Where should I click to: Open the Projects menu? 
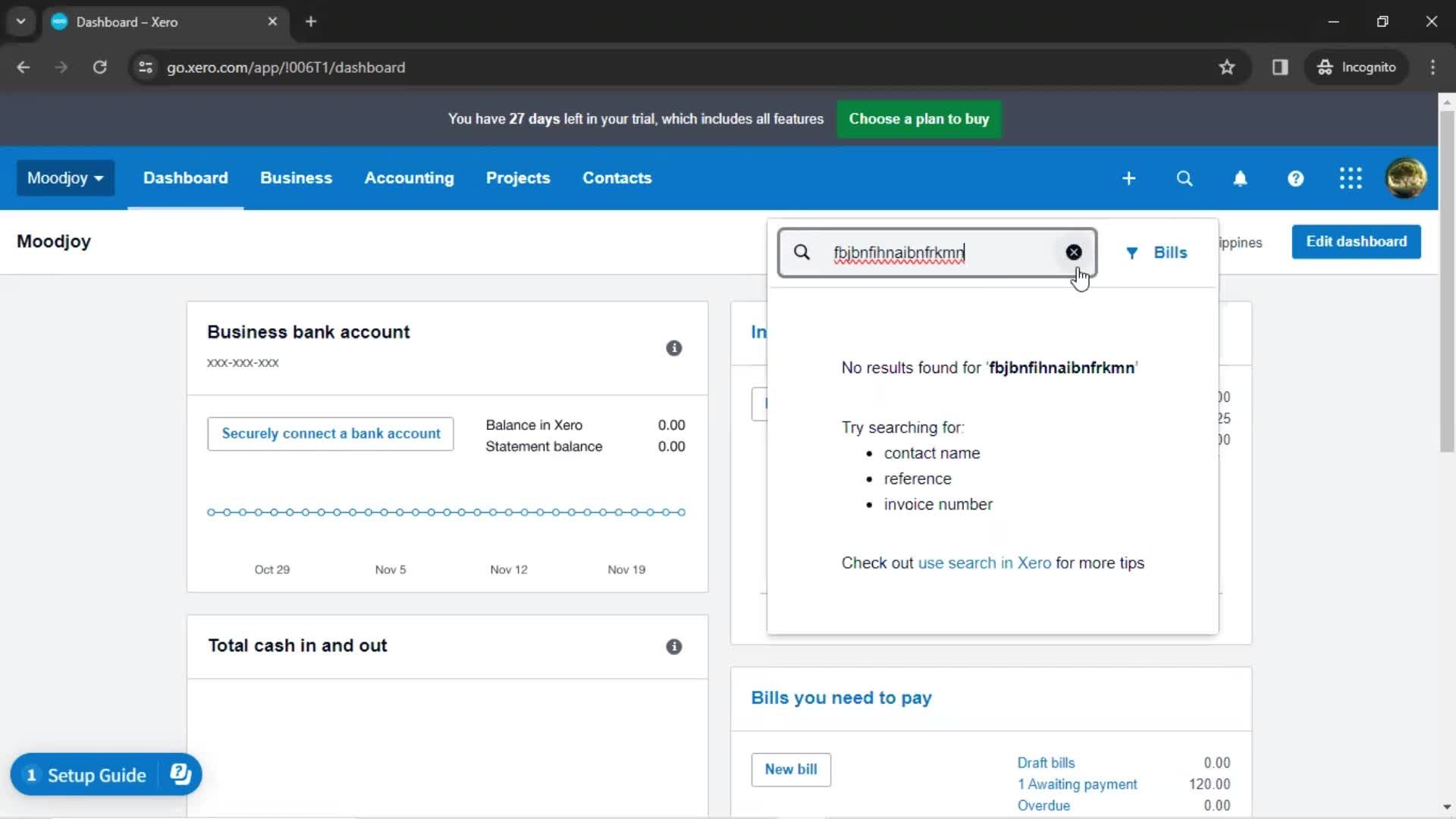click(x=518, y=178)
